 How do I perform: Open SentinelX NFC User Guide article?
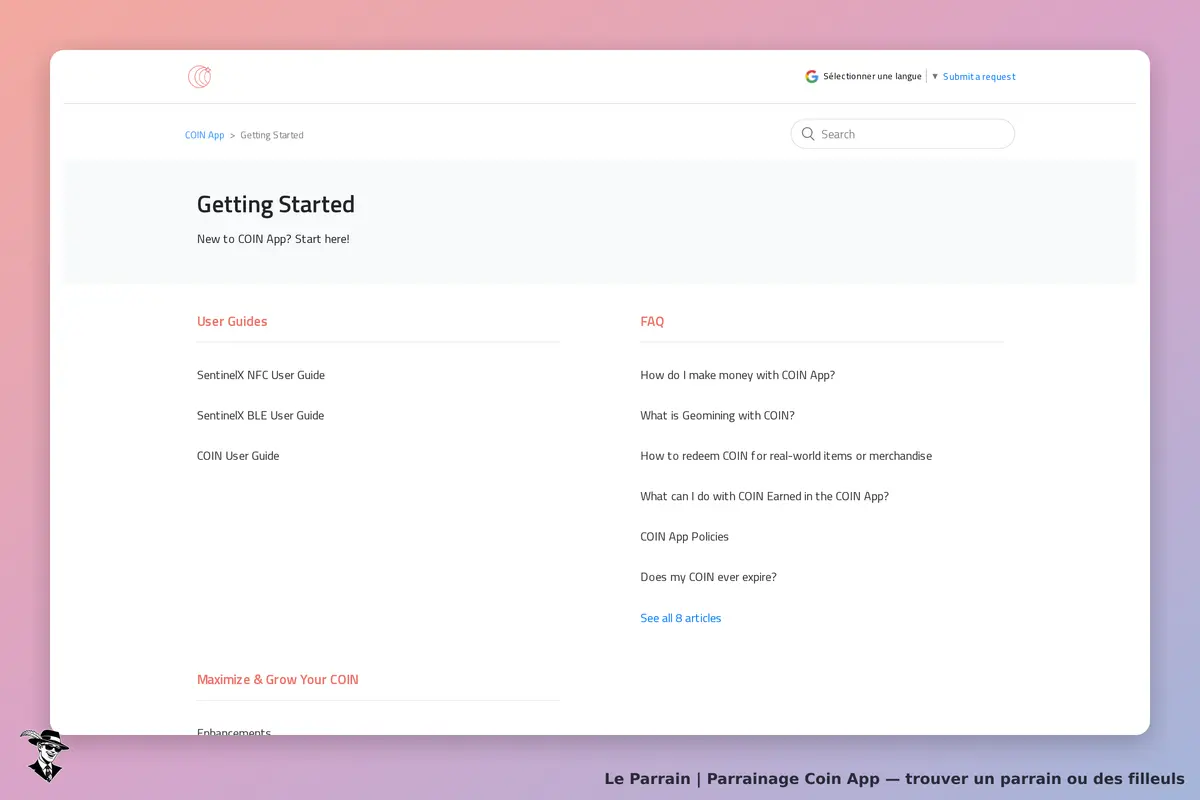click(261, 375)
